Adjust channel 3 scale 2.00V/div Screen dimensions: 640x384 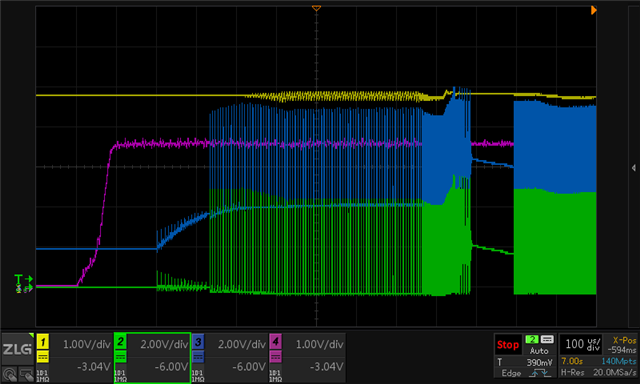242,344
